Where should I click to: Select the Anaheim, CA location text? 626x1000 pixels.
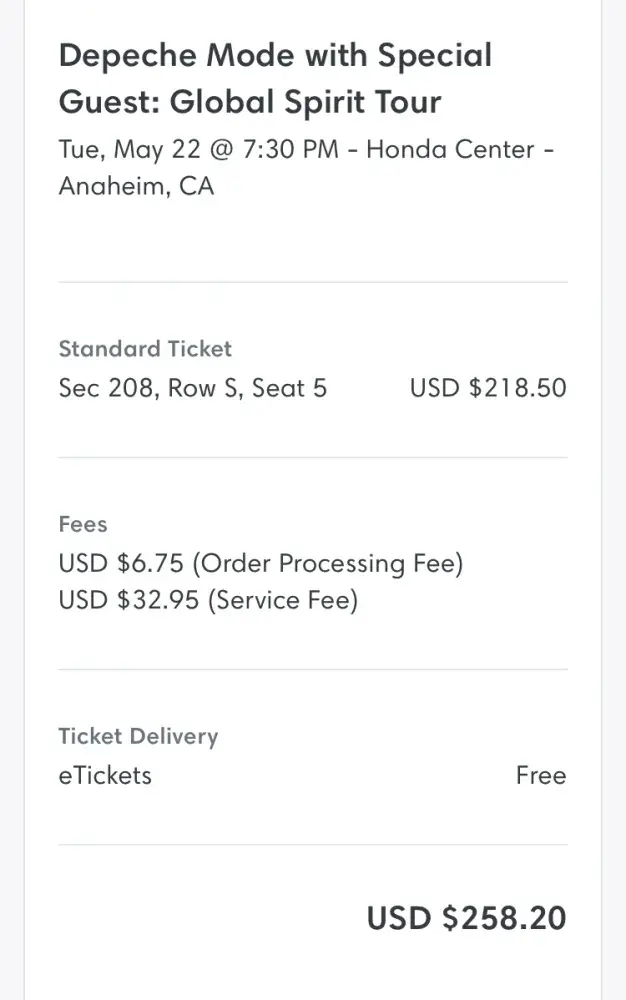[136, 186]
